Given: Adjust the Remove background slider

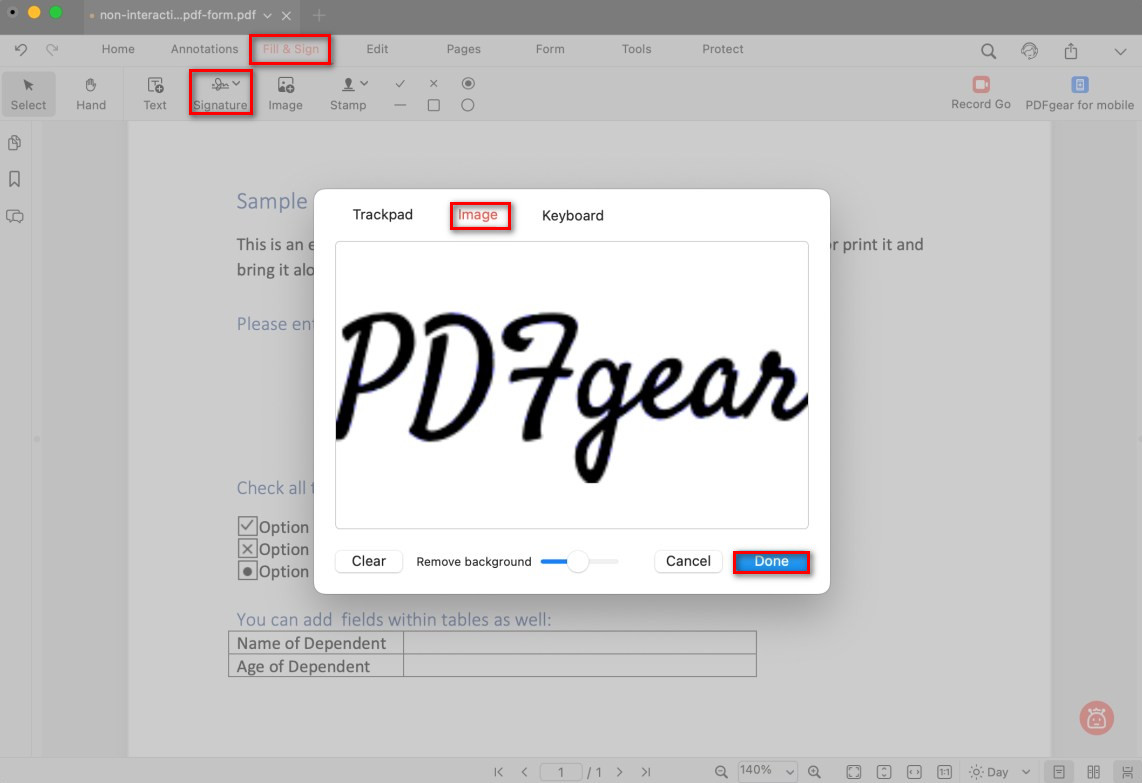Looking at the screenshot, I should pyautogui.click(x=580, y=562).
